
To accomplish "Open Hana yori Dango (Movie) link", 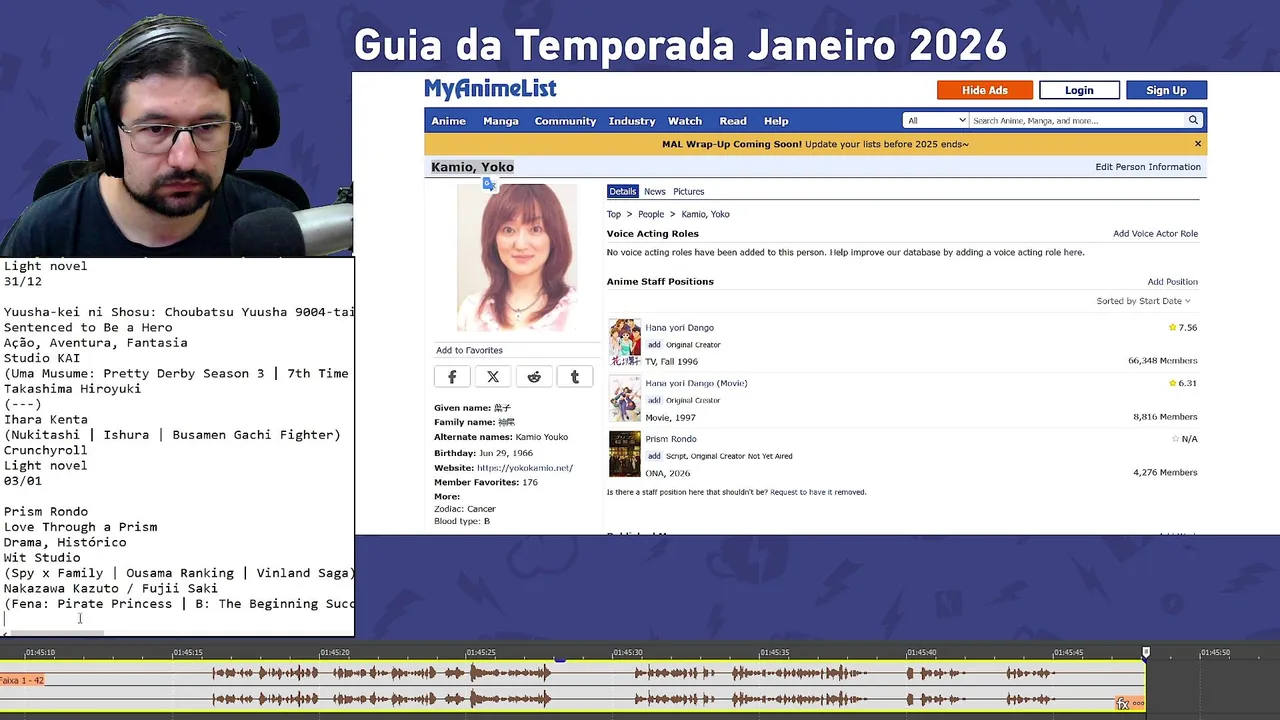I will tap(696, 383).
